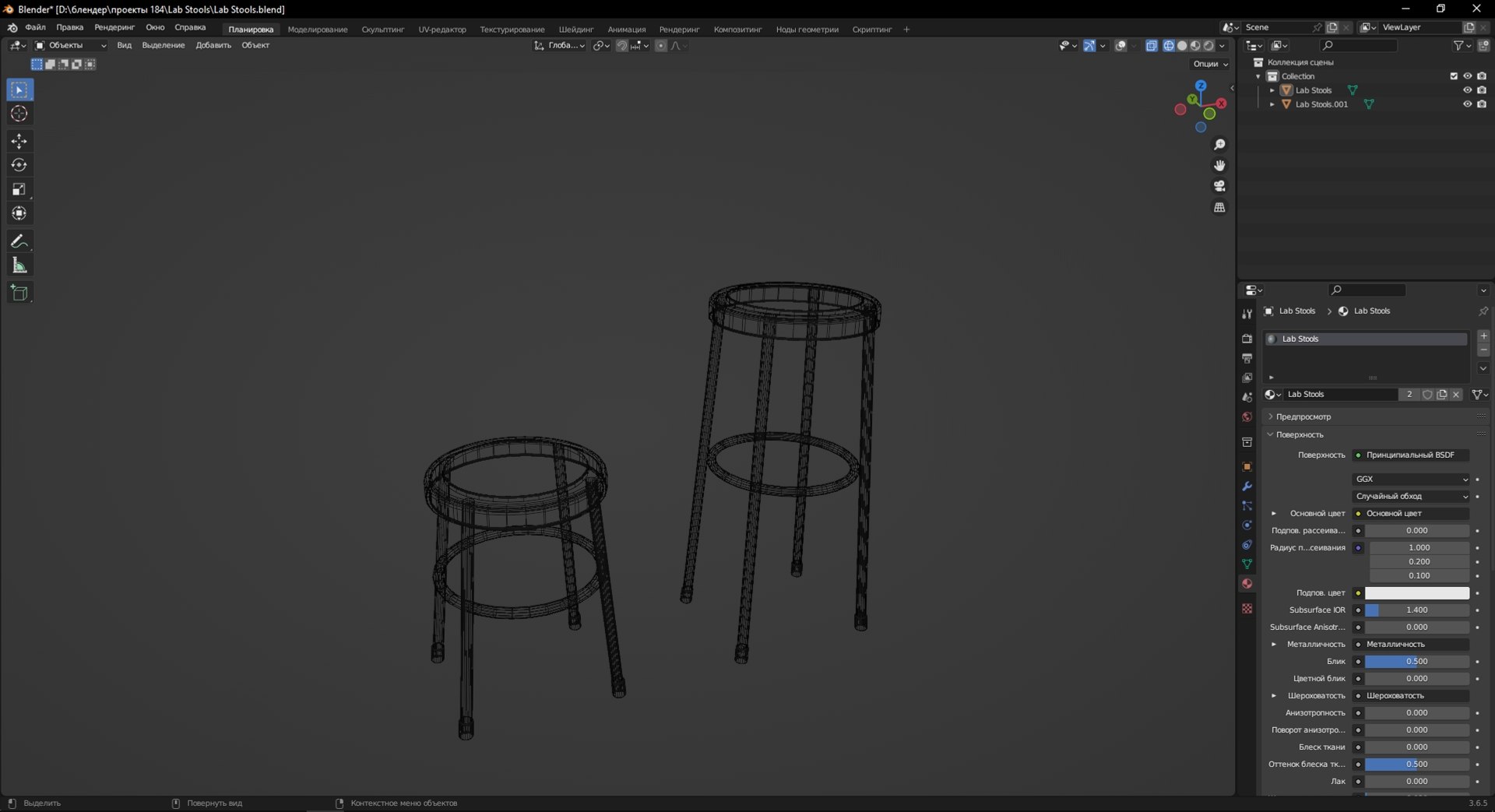Click Options button in viewport header
Viewport: 1495px width, 812px height.
(1210, 64)
